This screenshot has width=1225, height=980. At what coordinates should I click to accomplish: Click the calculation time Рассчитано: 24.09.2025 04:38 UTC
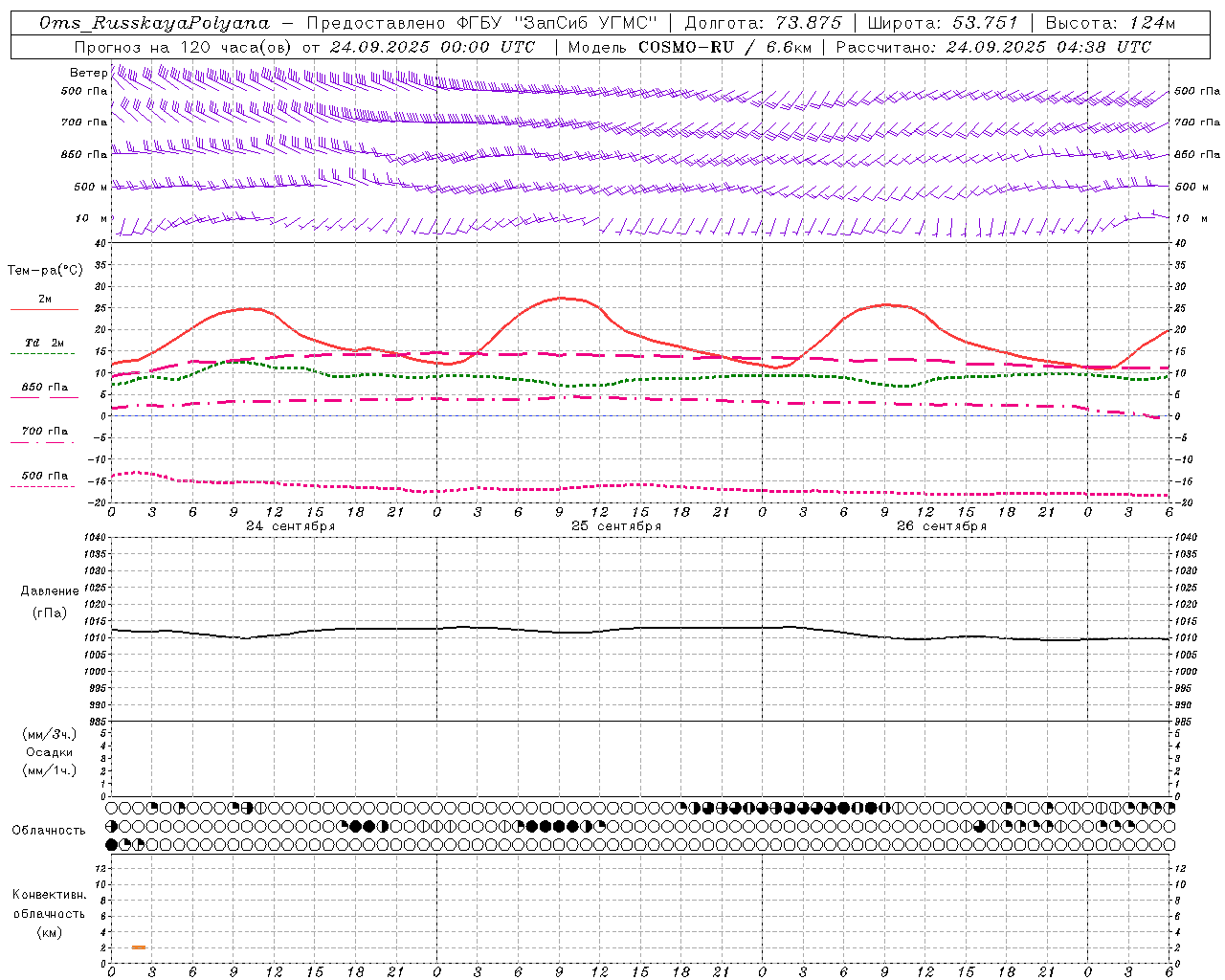[x=993, y=47]
